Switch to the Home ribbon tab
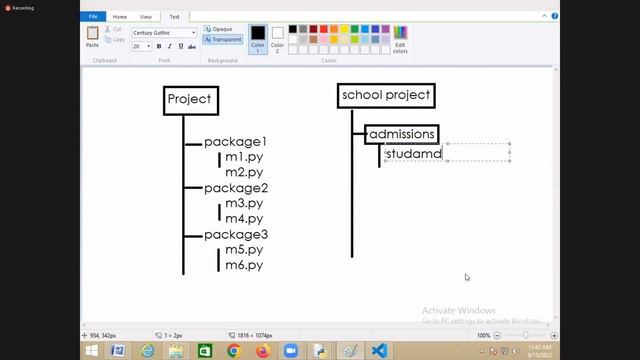The height and width of the screenshot is (360, 640). pos(120,17)
